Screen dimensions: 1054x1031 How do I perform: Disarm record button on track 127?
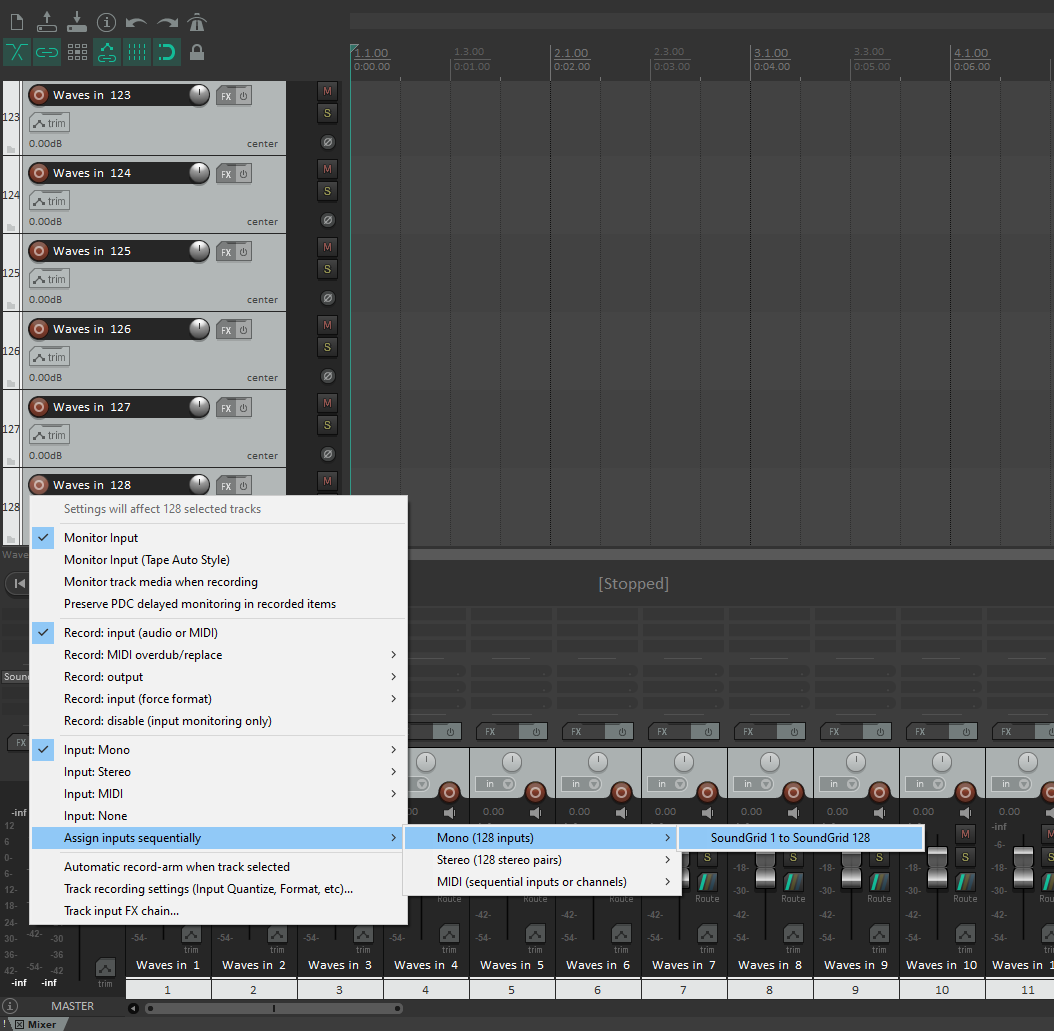(x=39, y=407)
